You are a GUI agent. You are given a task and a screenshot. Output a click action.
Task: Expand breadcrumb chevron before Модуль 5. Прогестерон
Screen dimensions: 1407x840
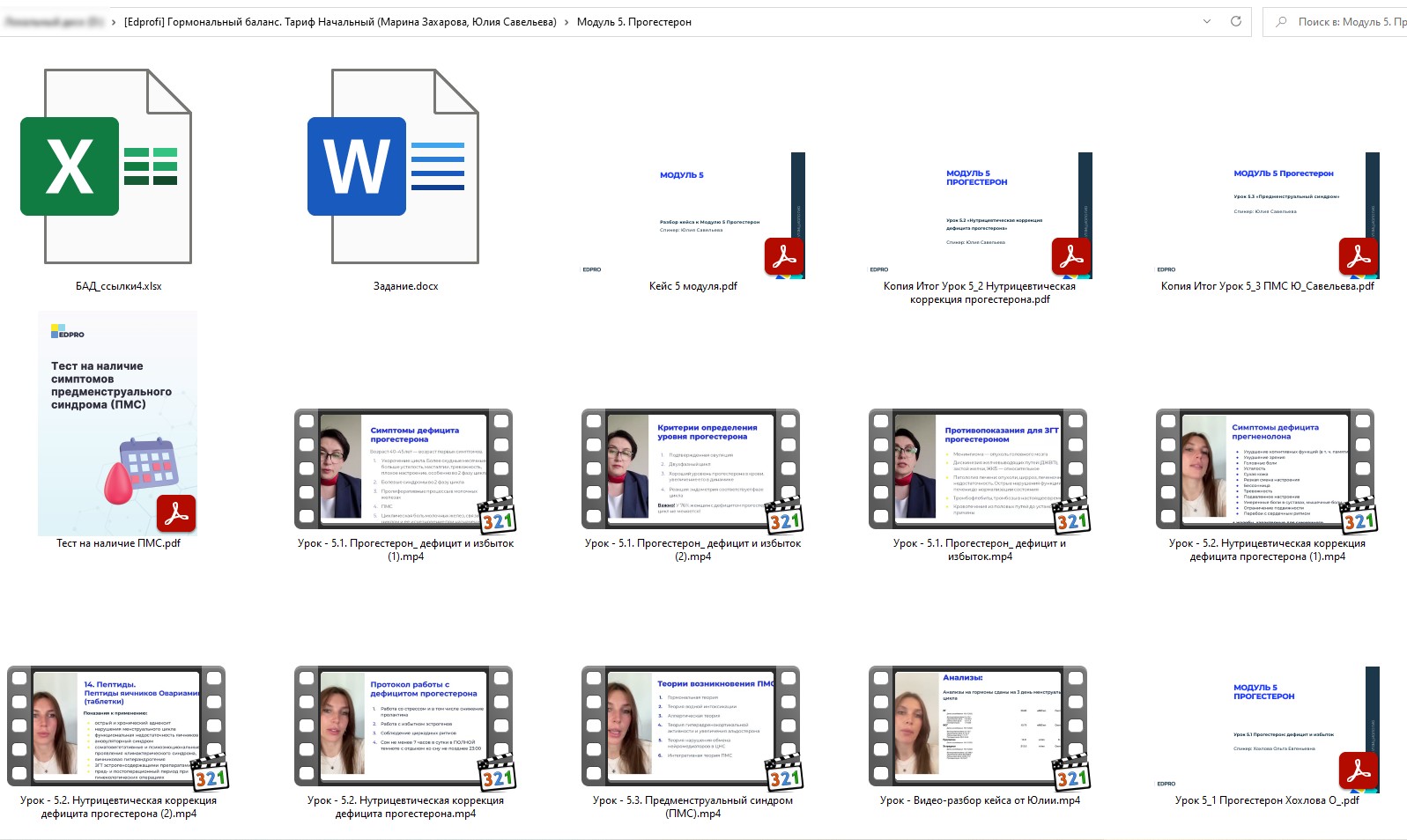click(x=567, y=22)
